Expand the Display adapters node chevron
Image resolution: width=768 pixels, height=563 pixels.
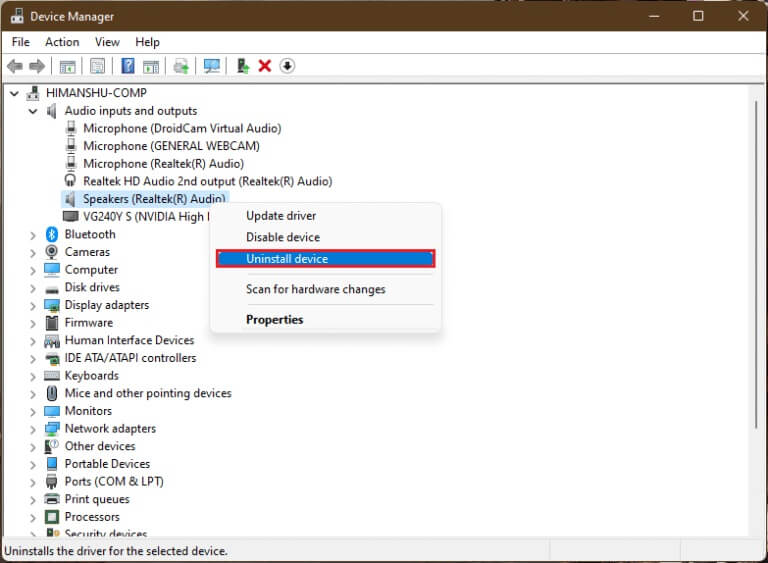point(33,306)
